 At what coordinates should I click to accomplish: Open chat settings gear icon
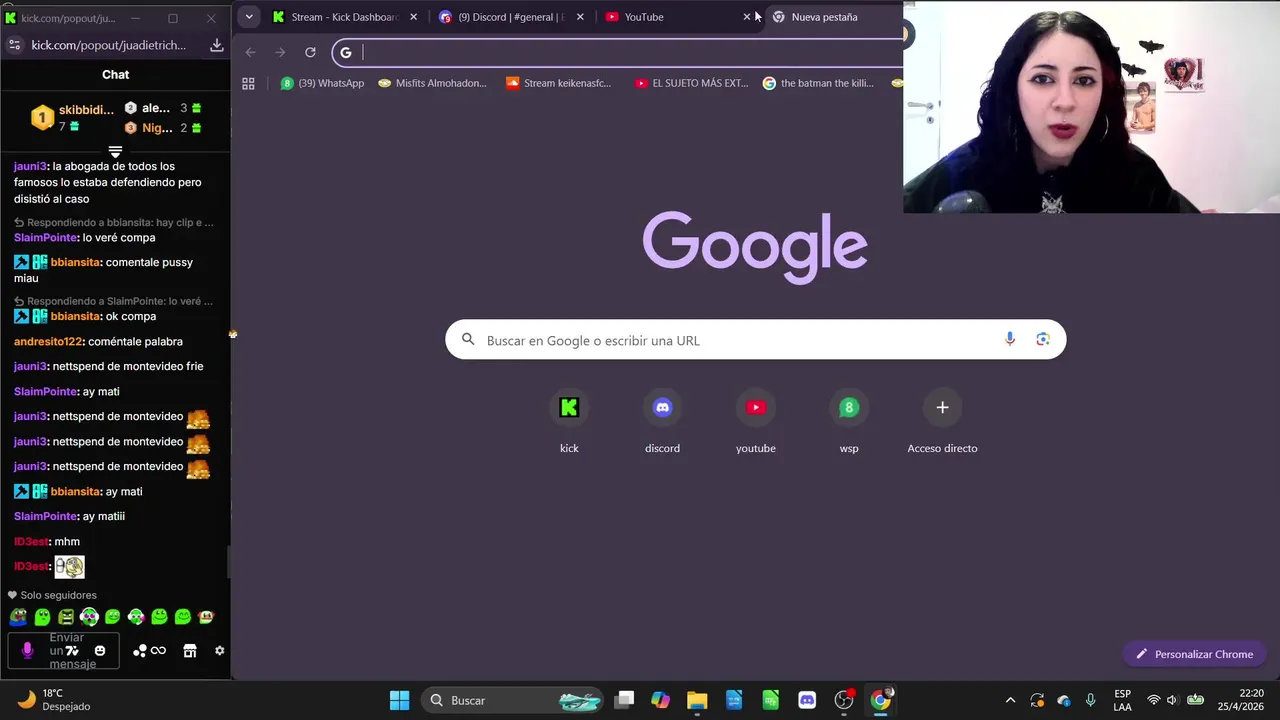219,651
